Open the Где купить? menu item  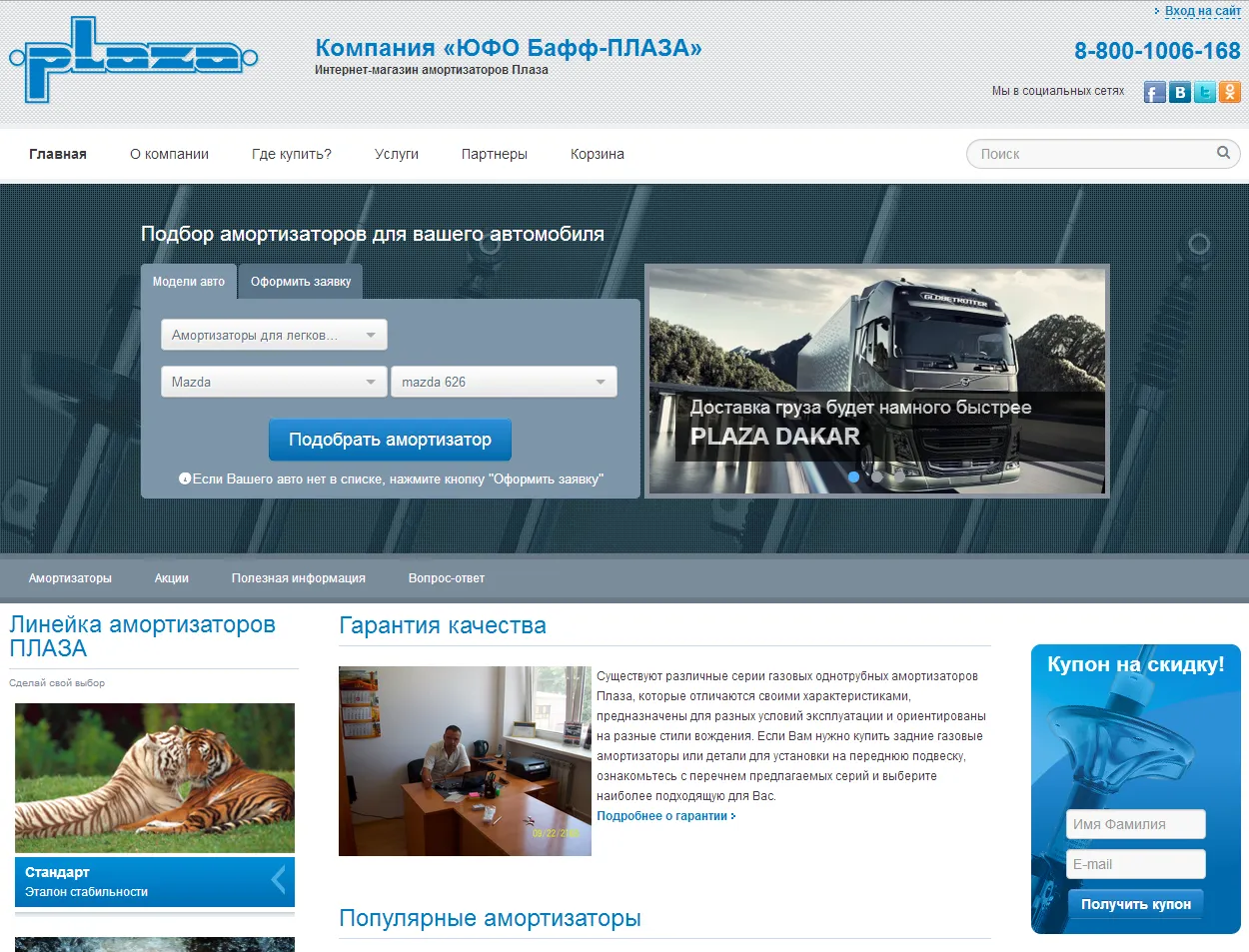point(292,154)
